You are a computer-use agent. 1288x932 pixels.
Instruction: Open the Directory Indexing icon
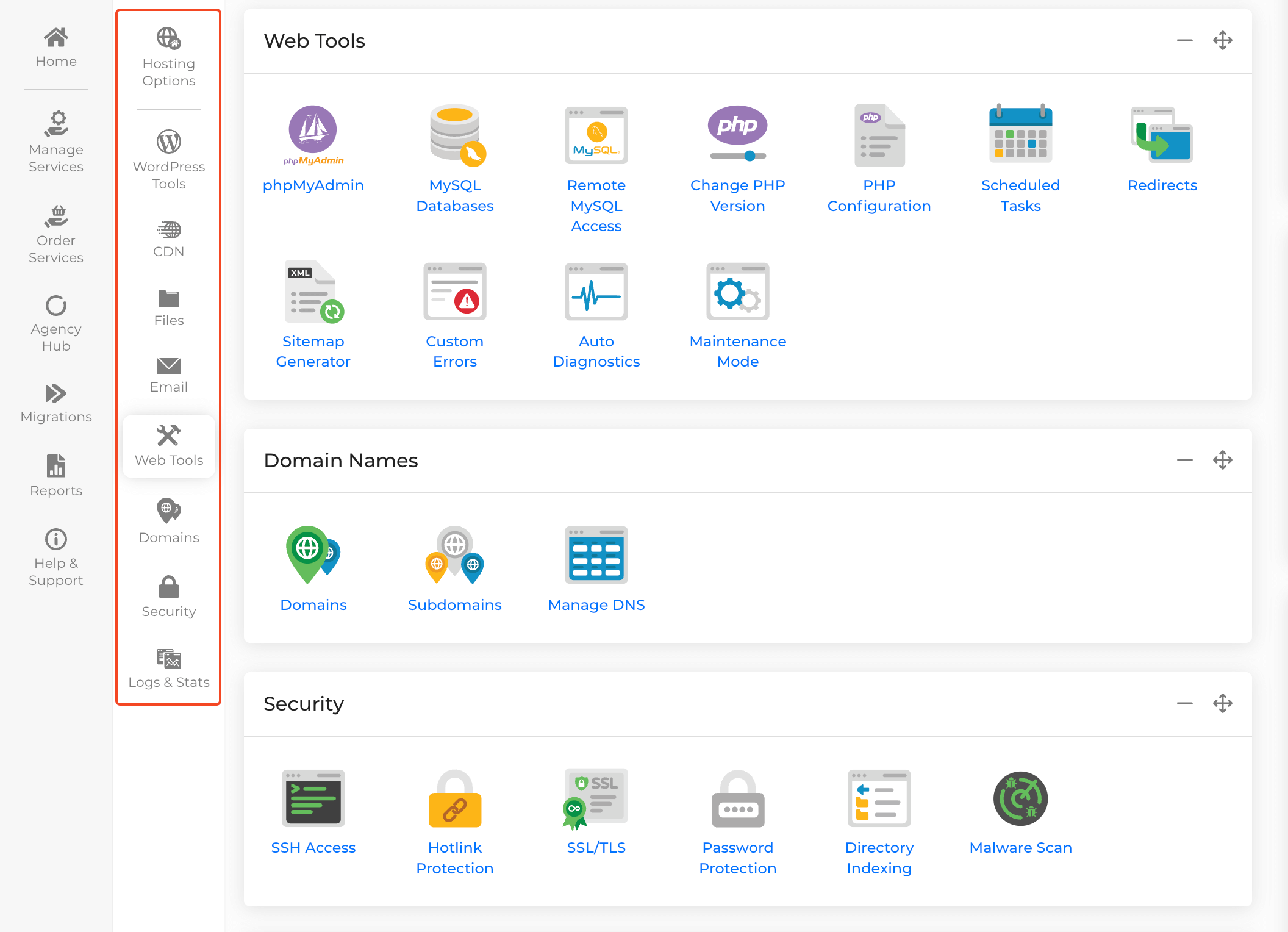[x=879, y=798]
